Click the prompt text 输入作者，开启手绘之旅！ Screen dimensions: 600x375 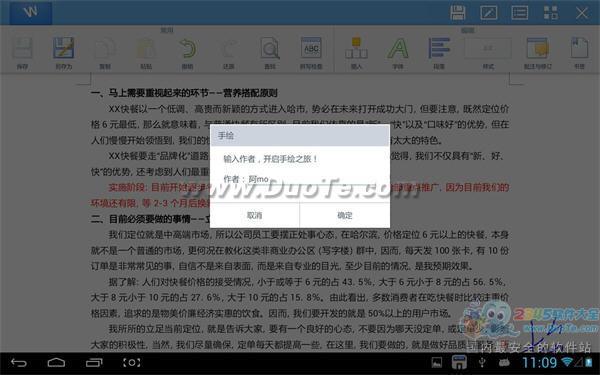[x=271, y=159]
